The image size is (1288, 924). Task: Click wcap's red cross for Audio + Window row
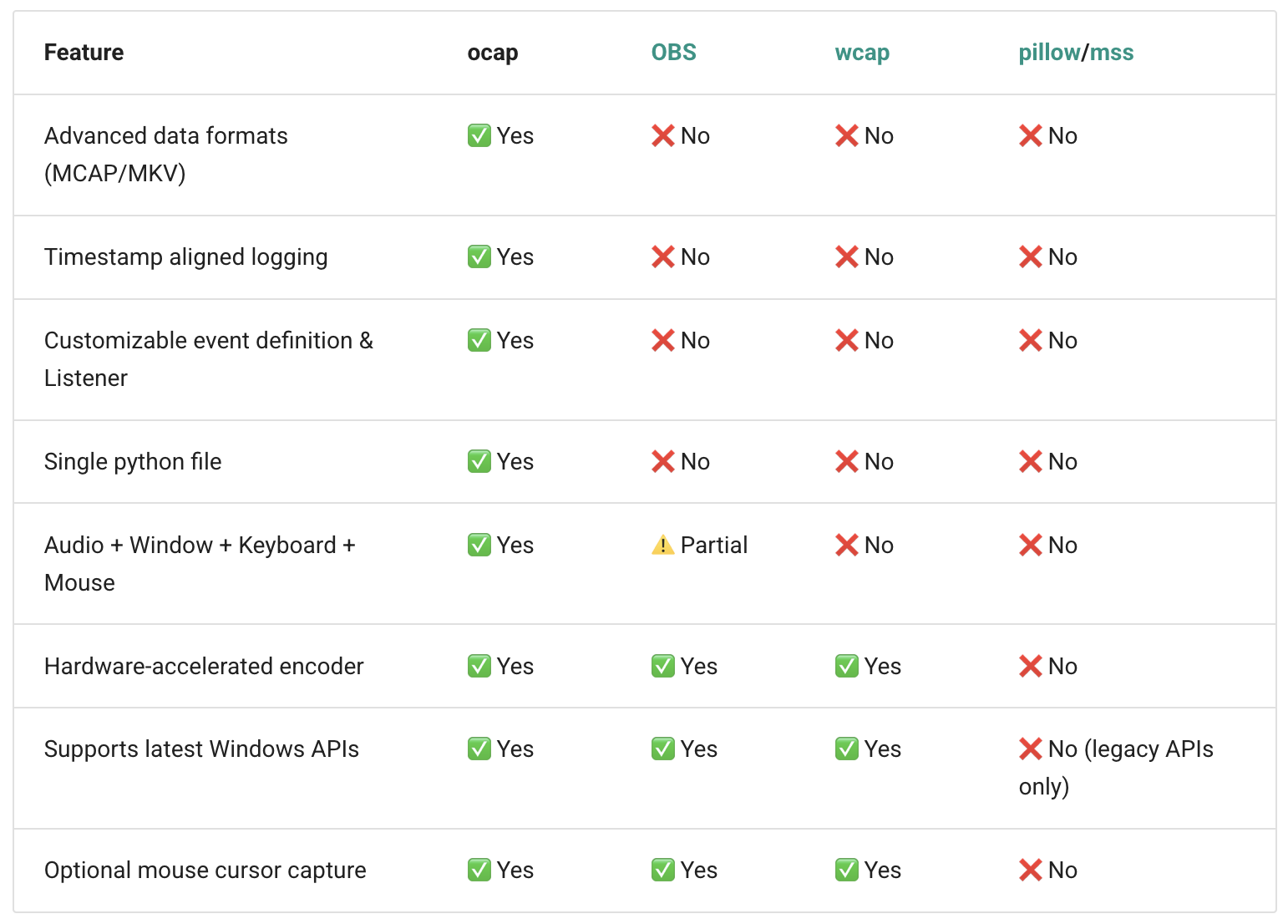[x=847, y=546]
